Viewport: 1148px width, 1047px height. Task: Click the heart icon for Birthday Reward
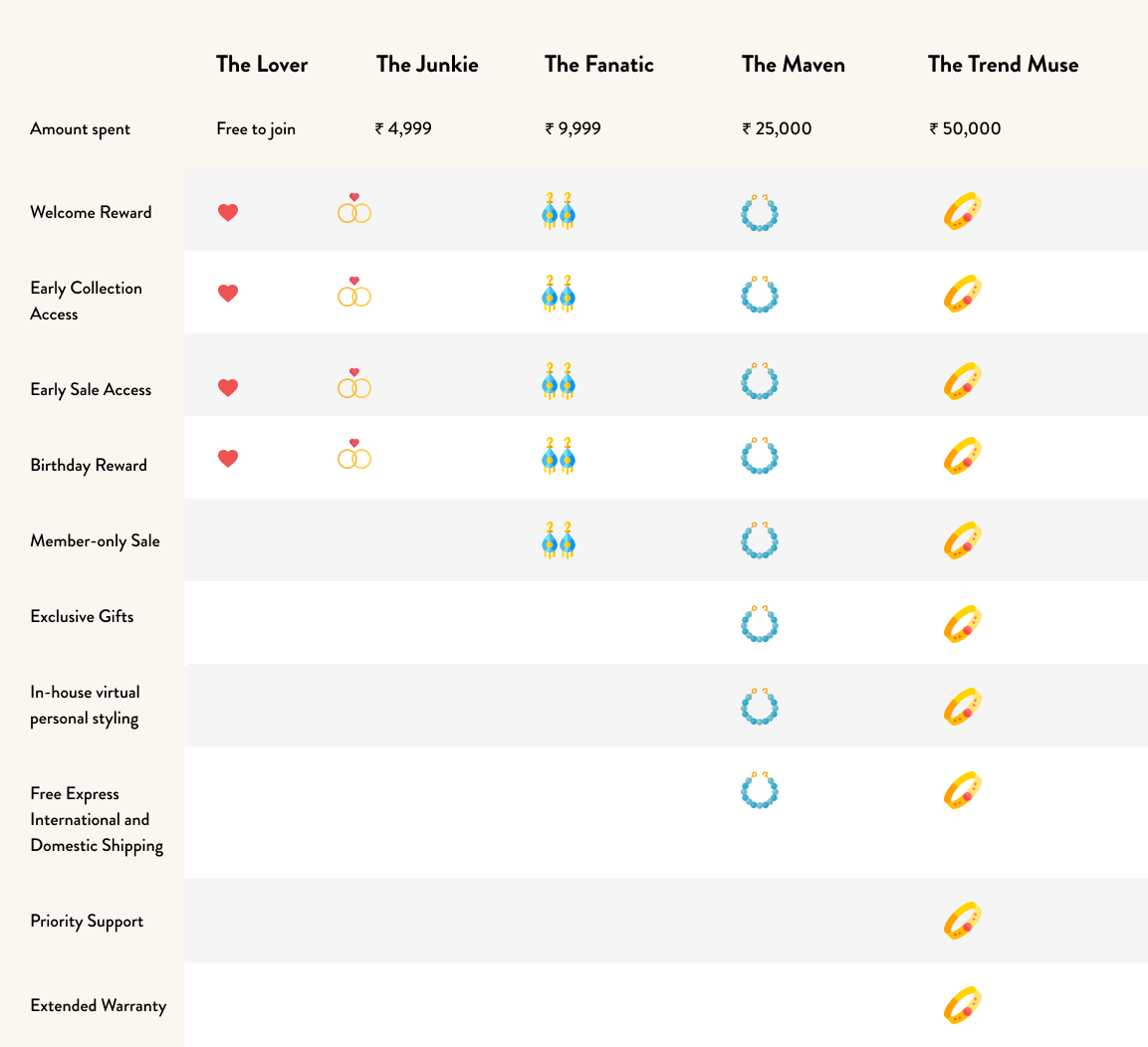pyautogui.click(x=228, y=459)
